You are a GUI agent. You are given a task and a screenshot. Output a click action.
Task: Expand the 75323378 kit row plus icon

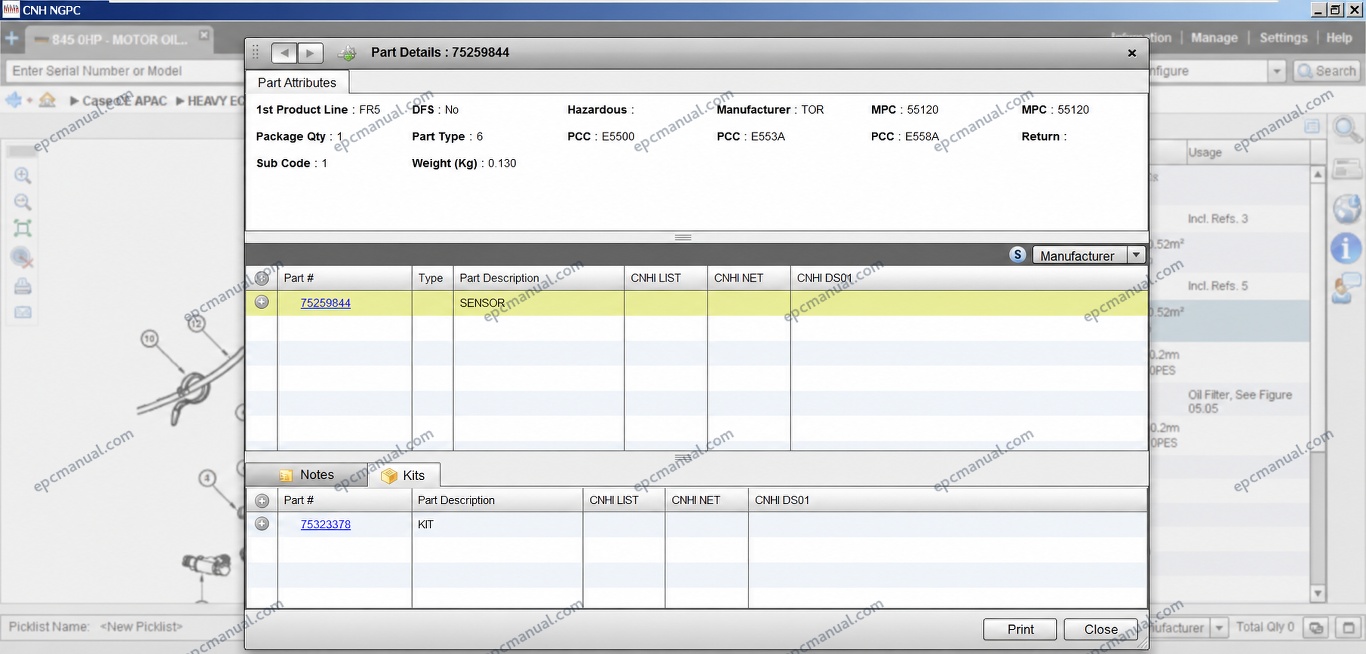coord(262,524)
